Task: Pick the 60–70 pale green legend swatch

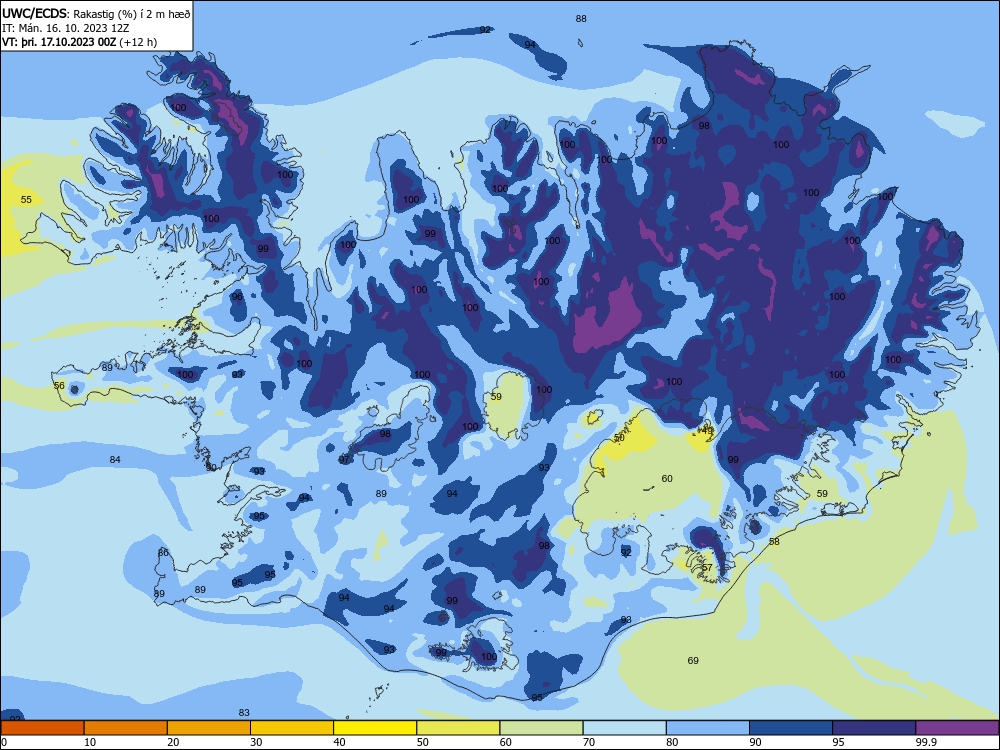Action: [541, 728]
